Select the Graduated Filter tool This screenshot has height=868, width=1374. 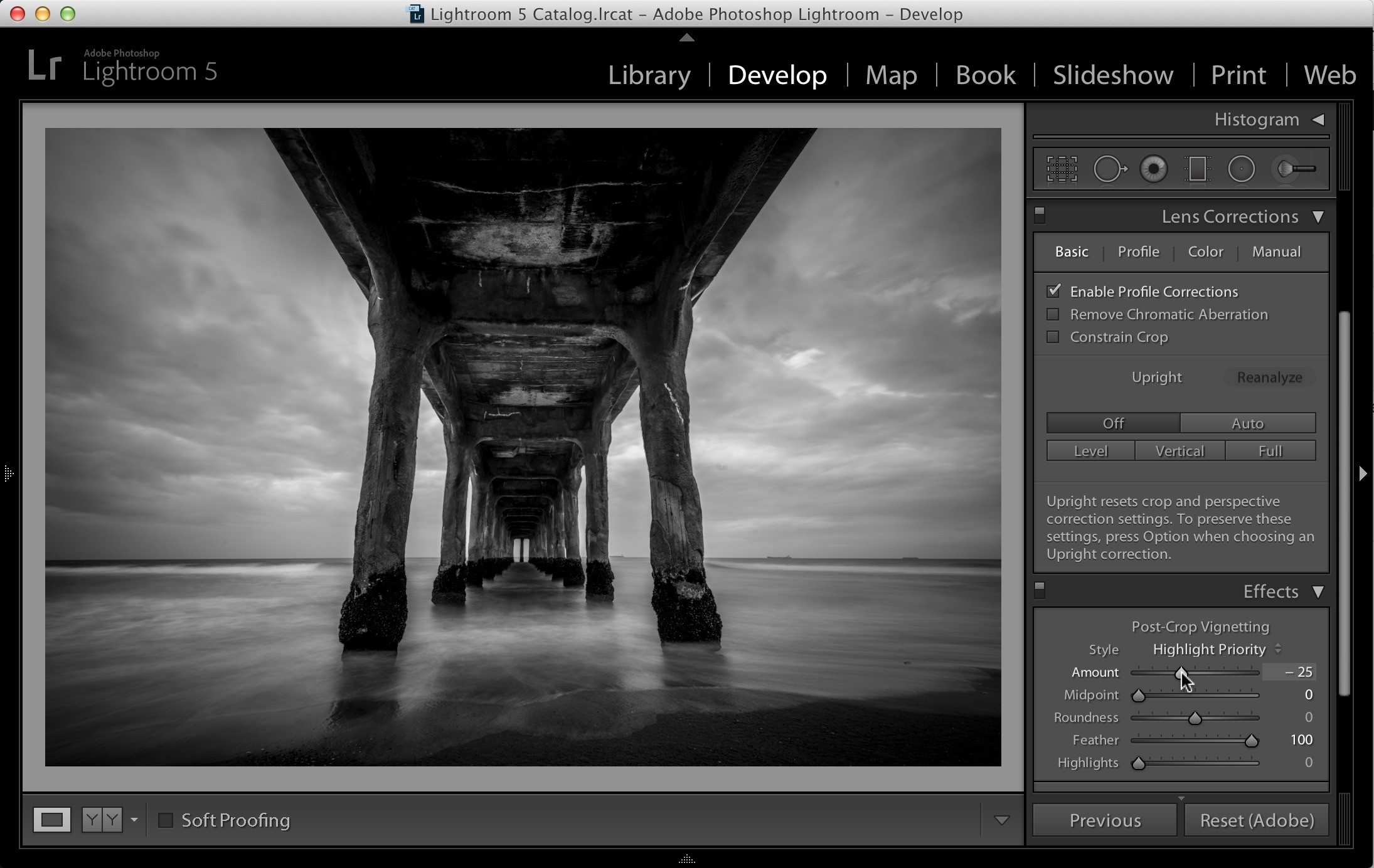[x=1197, y=169]
